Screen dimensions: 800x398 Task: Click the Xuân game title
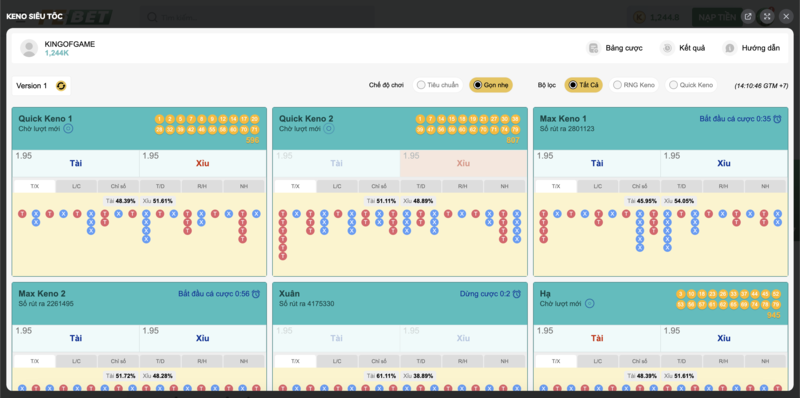point(289,293)
